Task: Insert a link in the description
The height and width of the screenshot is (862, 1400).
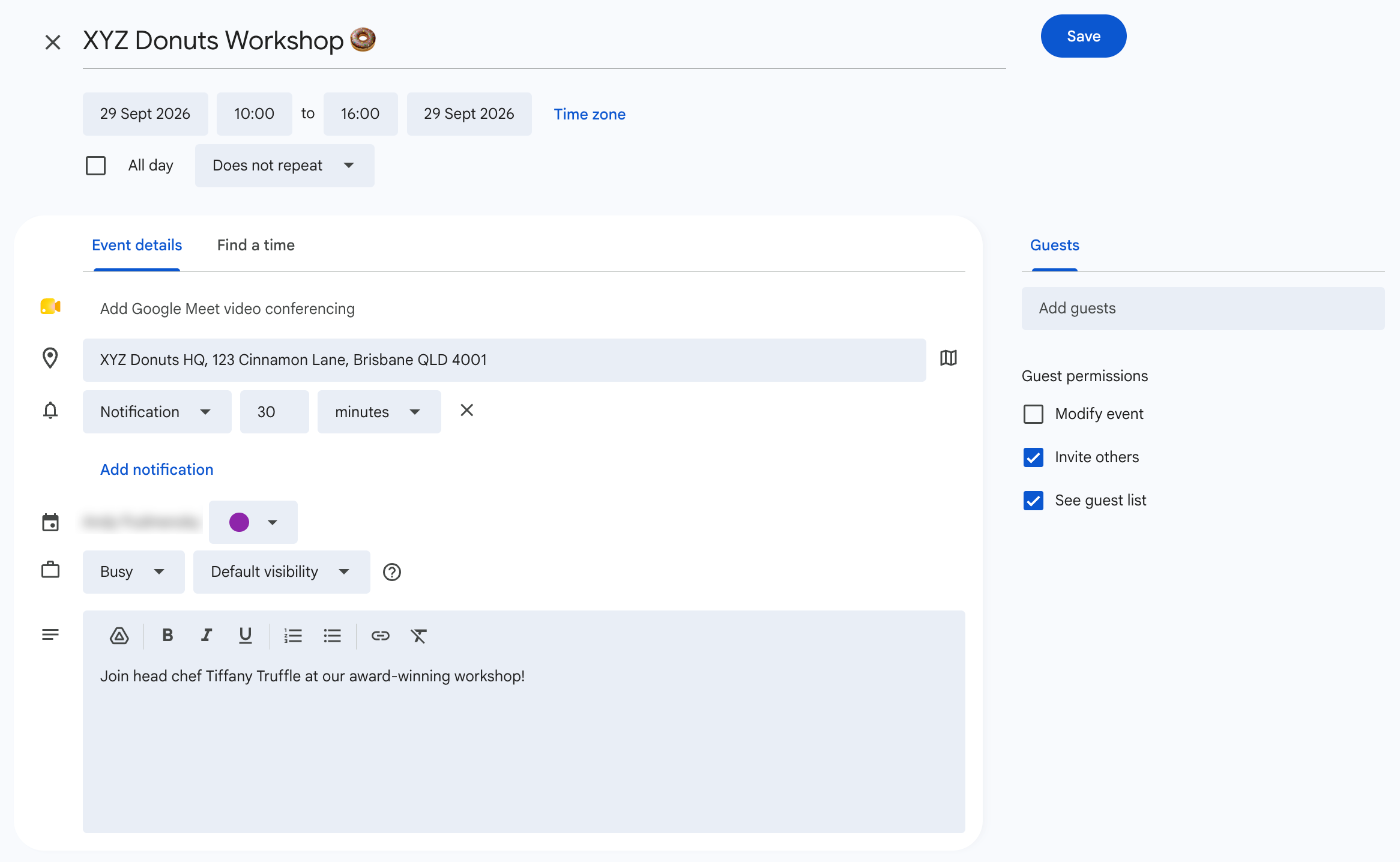Action: (x=380, y=636)
